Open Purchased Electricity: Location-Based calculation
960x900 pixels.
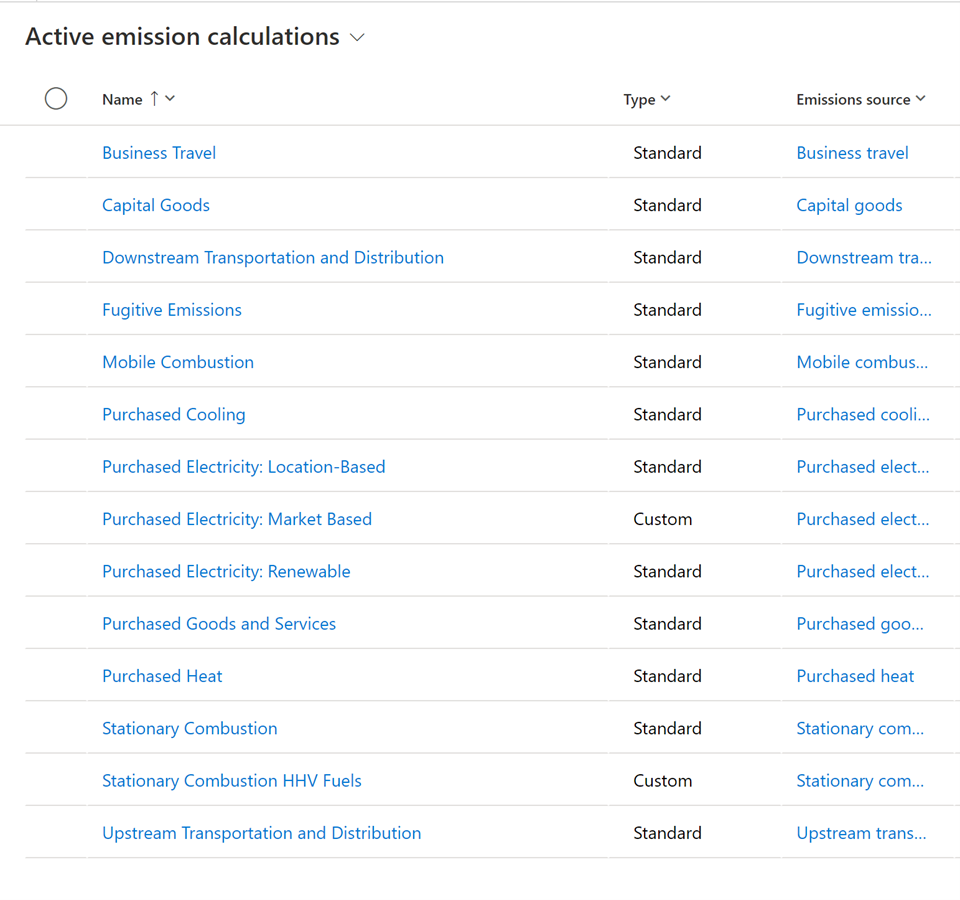(x=244, y=467)
